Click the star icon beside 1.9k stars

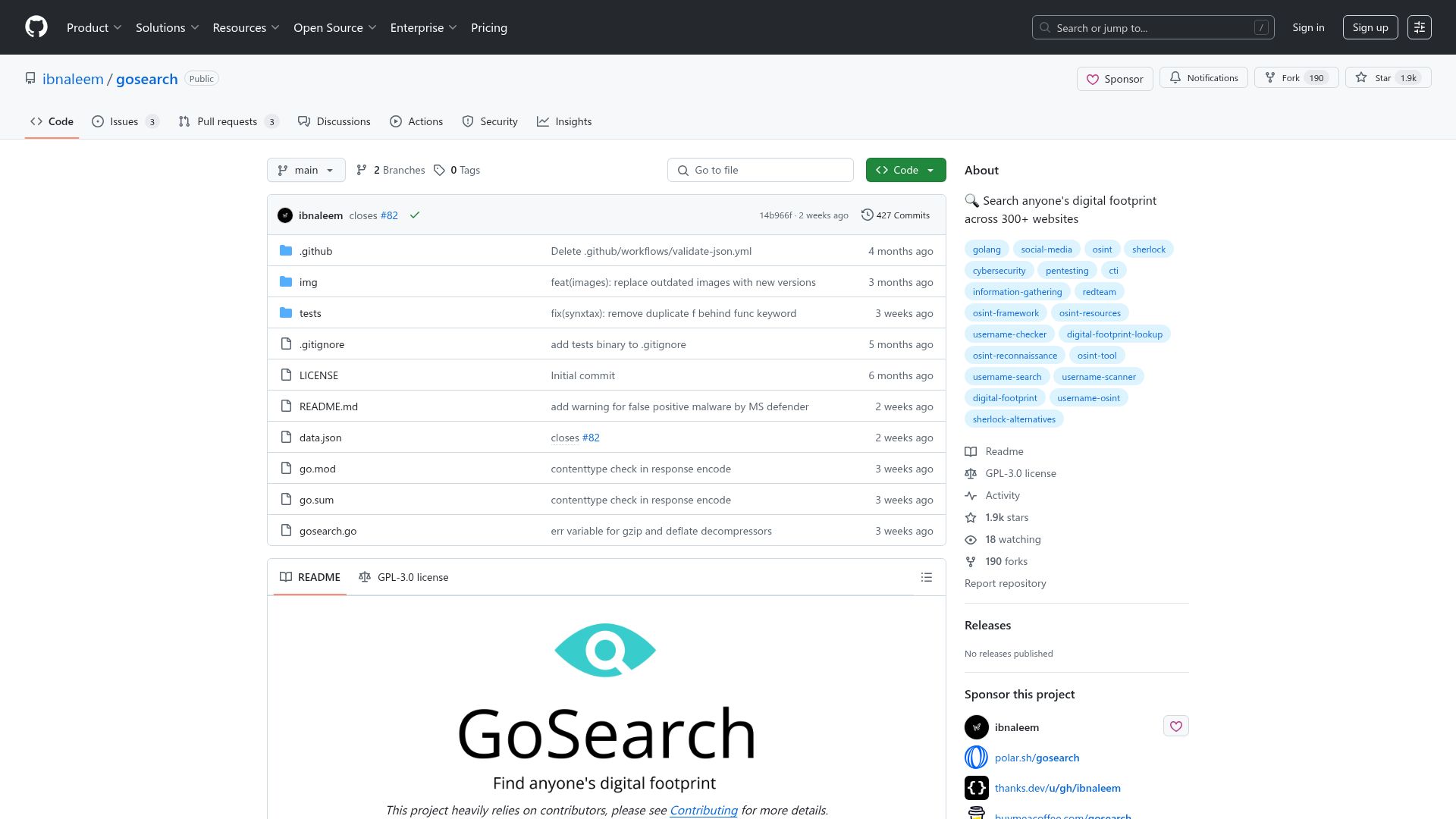[x=971, y=518]
